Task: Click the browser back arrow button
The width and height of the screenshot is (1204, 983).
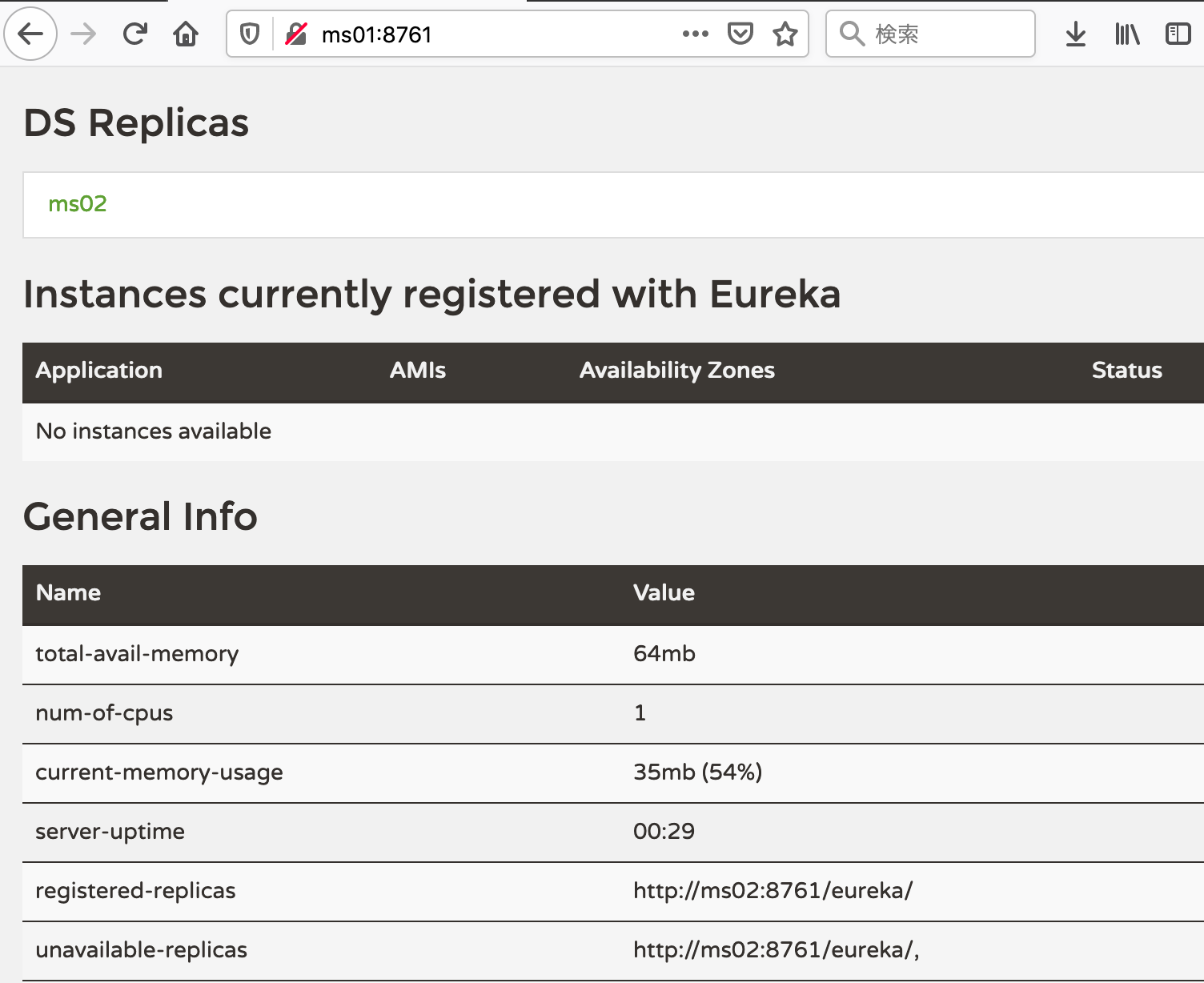Action: (x=30, y=34)
